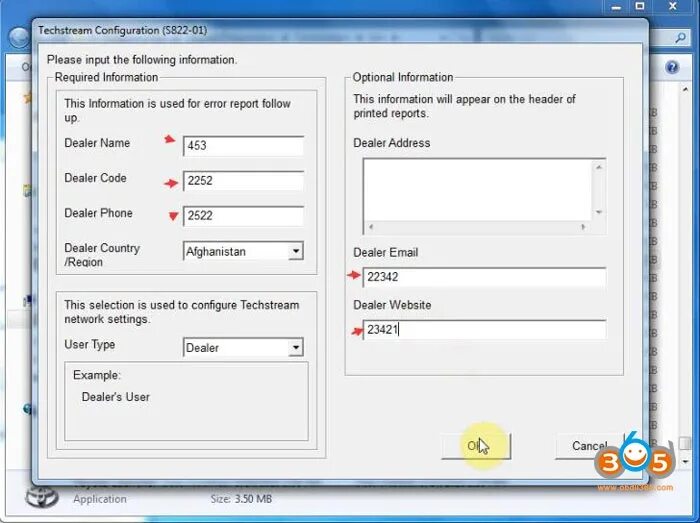The width and height of the screenshot is (700, 523).
Task: Click inside the Dealer Address text area
Action: pyautogui.click(x=478, y=191)
